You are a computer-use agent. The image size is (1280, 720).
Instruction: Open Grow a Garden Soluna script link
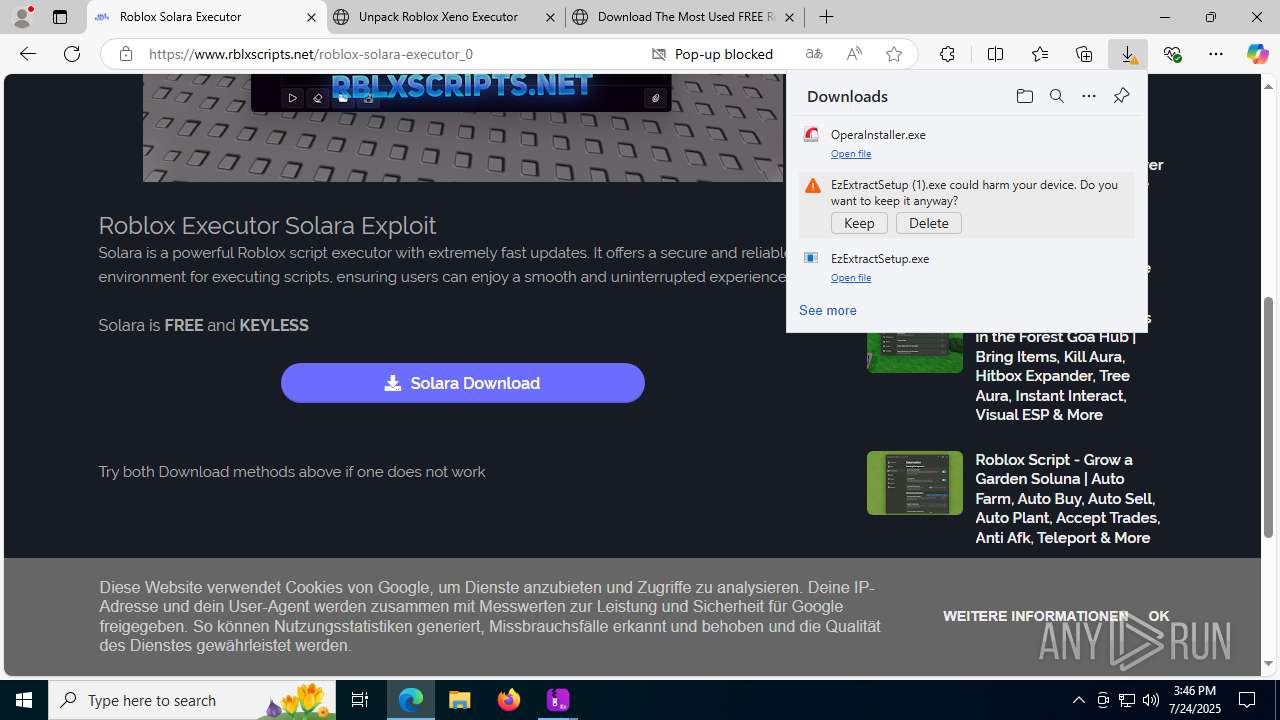pyautogui.click(x=1067, y=499)
